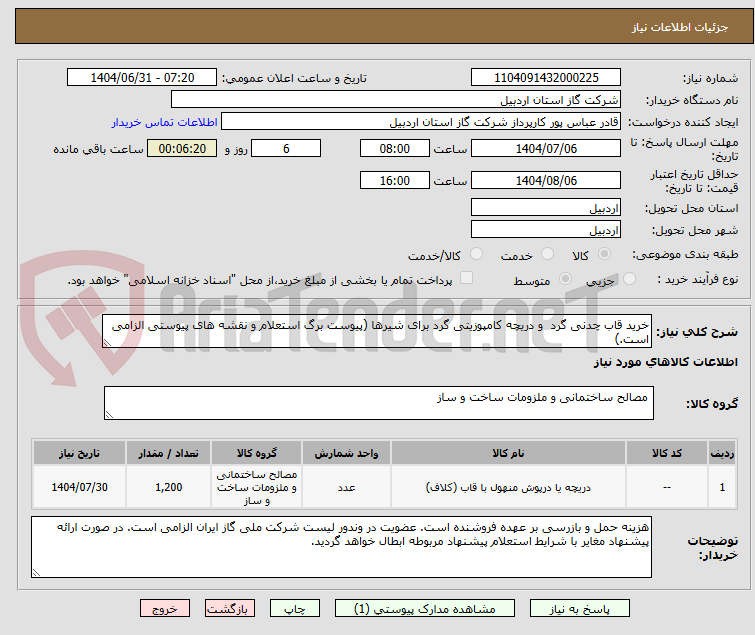
Task: Click the پاسخ به نیاز button
Action: (580, 609)
